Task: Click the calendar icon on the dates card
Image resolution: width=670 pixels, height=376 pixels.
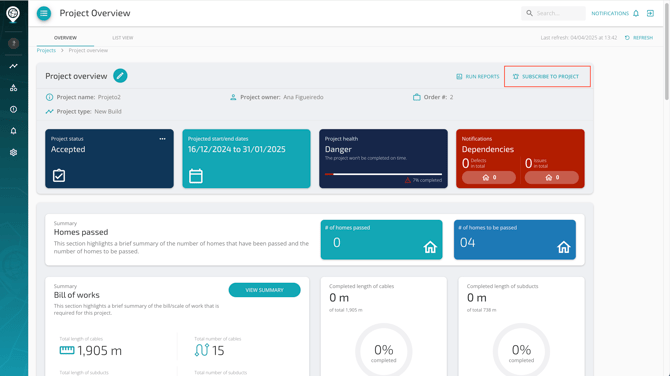Action: (196, 176)
